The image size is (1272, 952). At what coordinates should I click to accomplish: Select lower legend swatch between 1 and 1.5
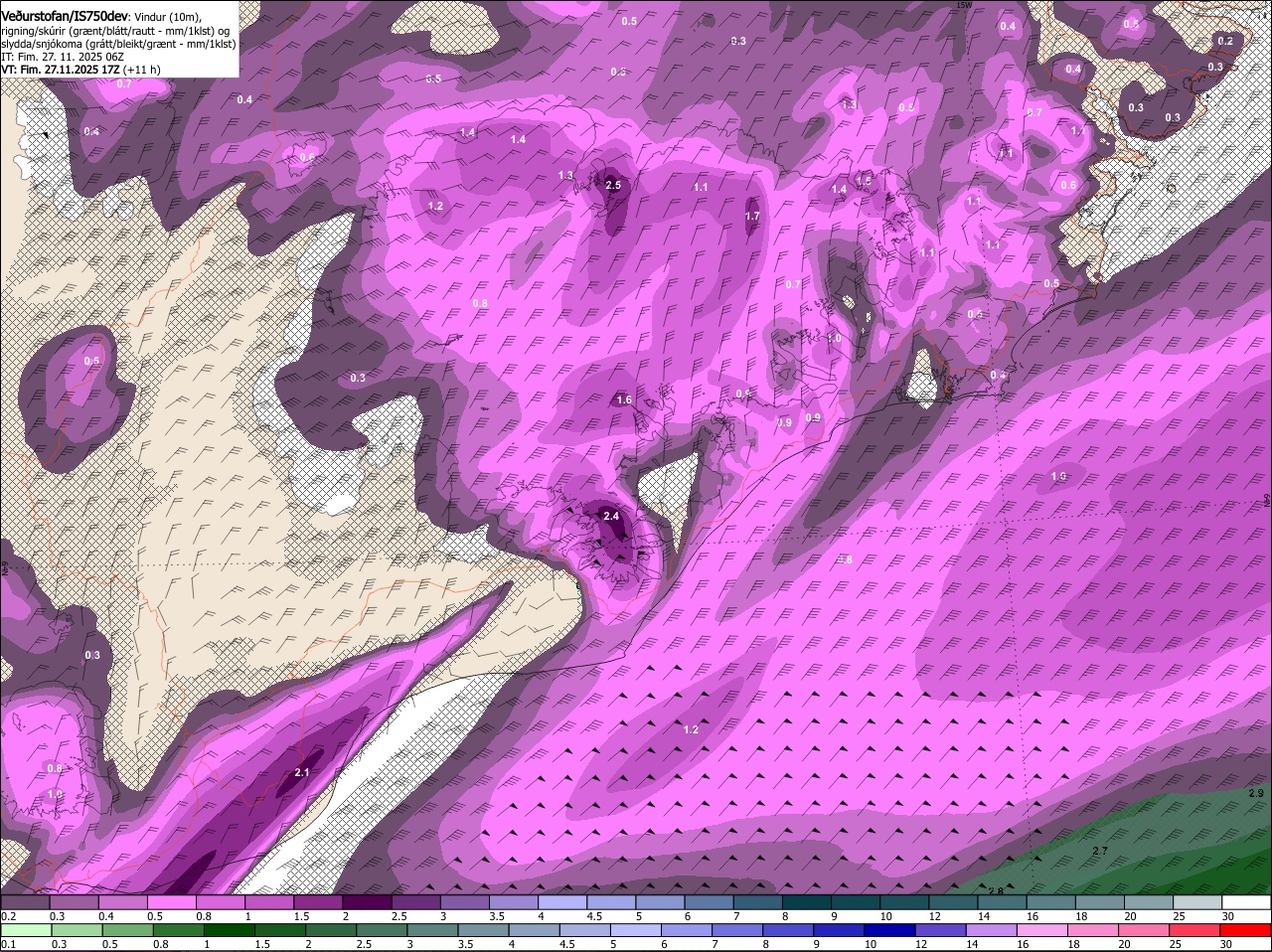(229, 930)
